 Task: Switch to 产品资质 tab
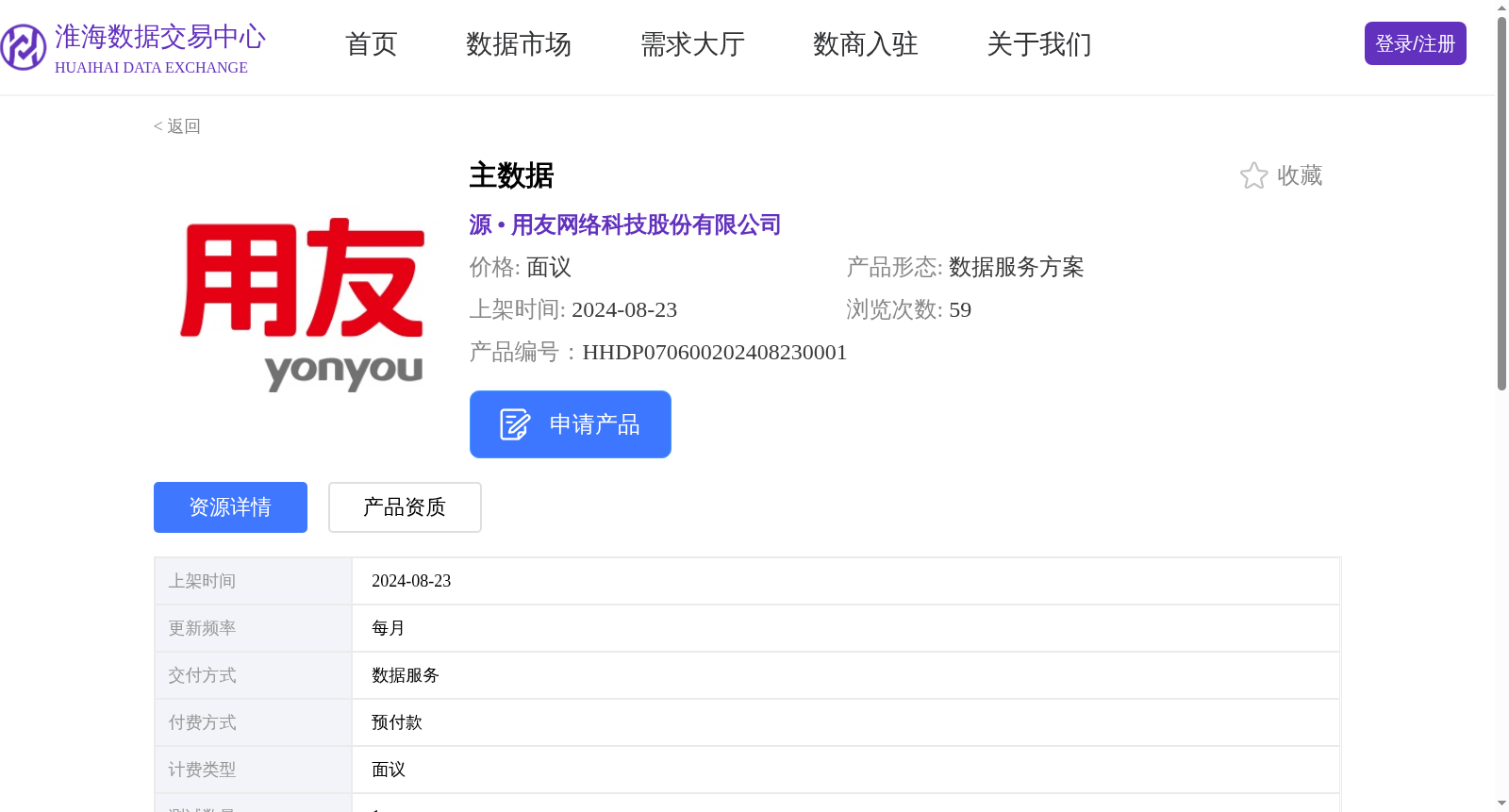coord(405,507)
